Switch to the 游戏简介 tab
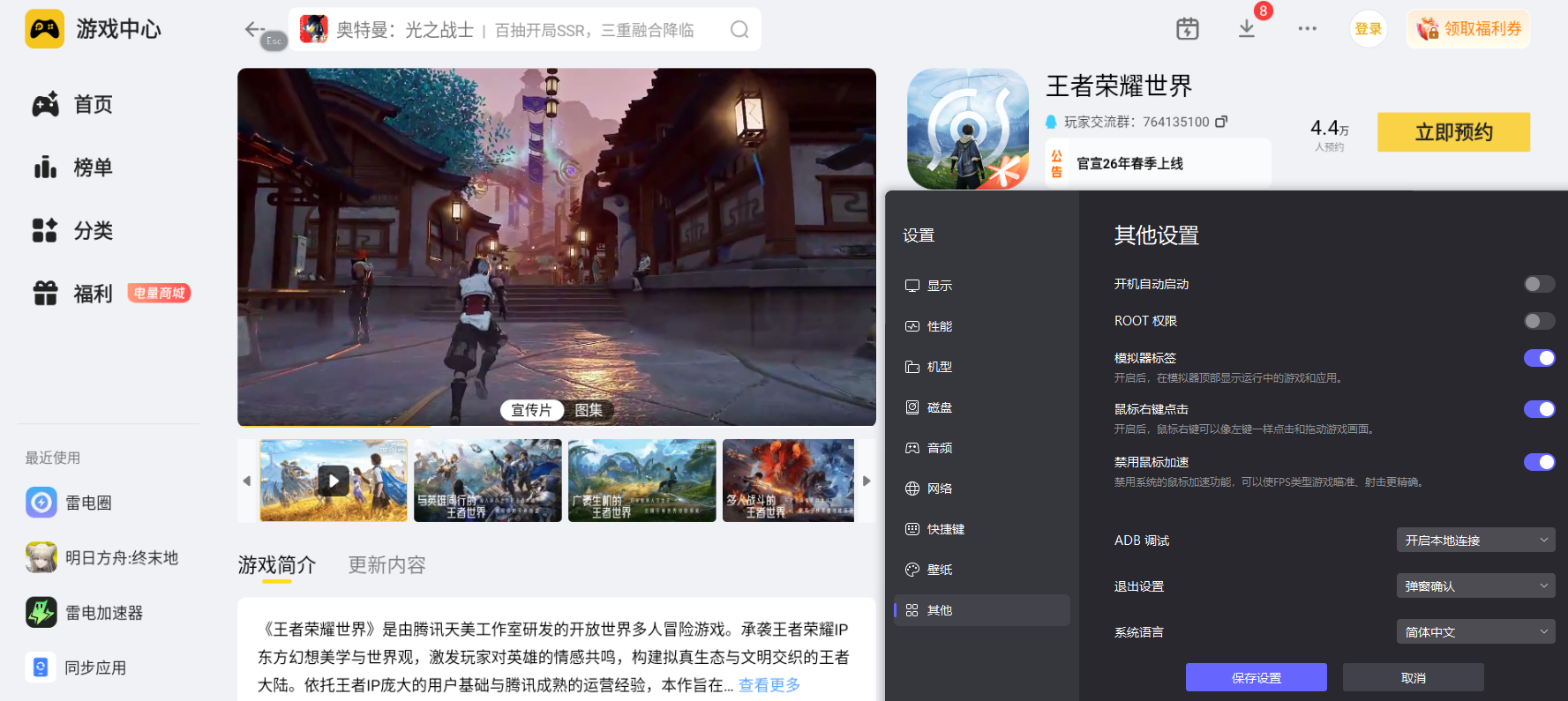 (277, 565)
